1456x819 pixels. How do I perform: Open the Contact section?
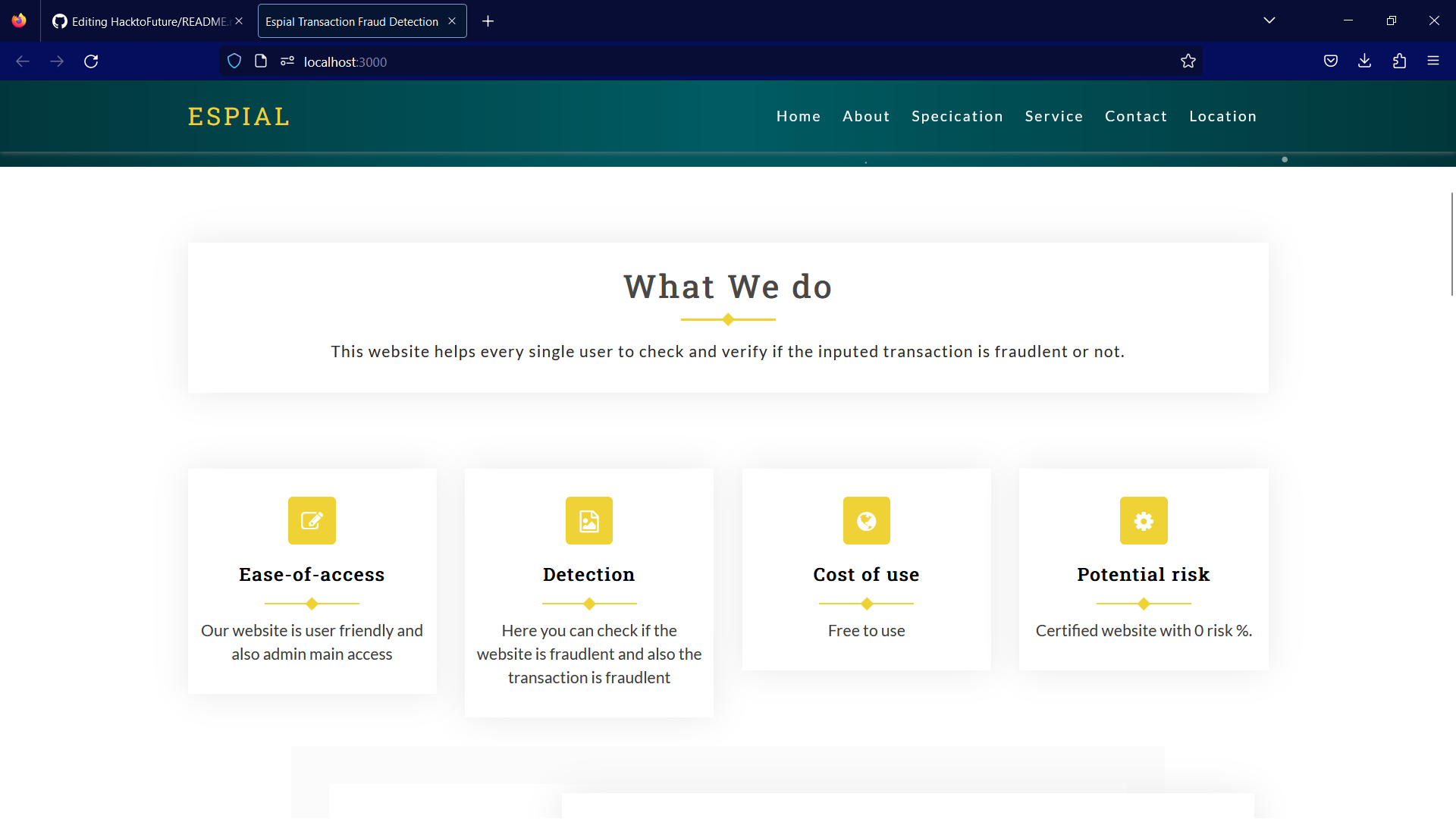click(x=1136, y=116)
